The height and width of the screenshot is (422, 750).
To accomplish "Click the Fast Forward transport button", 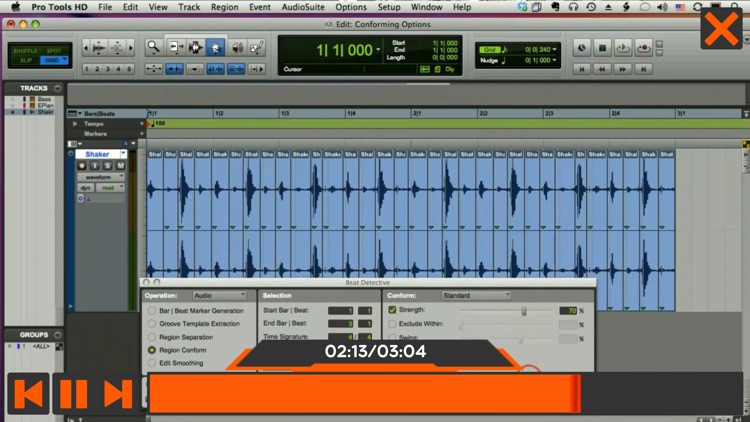I will click(x=623, y=69).
